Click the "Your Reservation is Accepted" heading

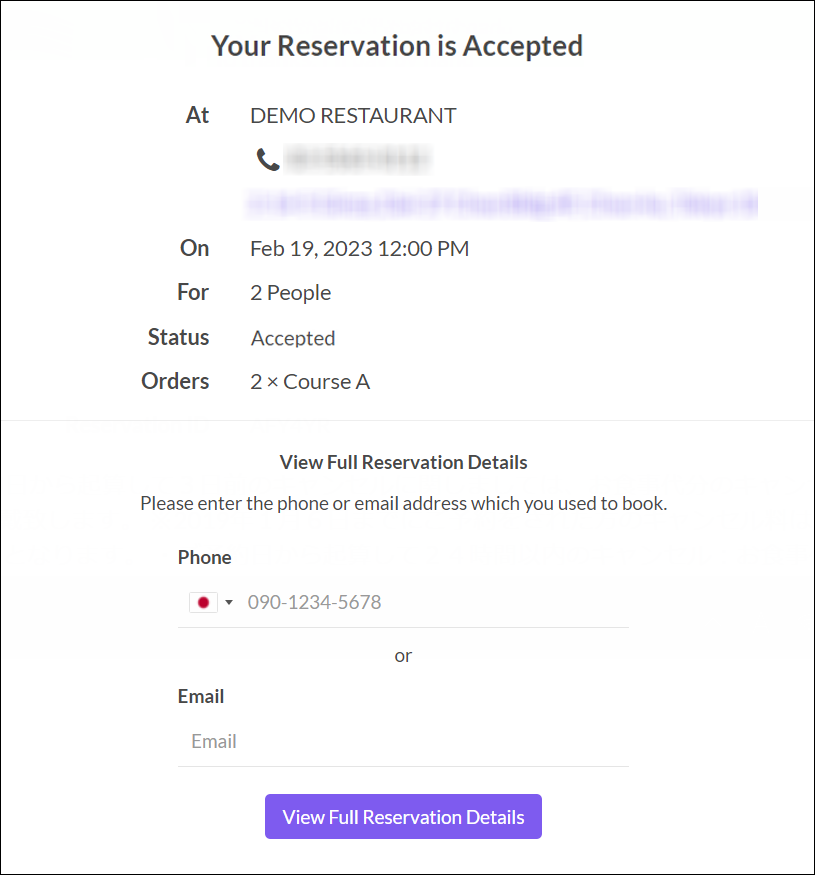point(397,46)
